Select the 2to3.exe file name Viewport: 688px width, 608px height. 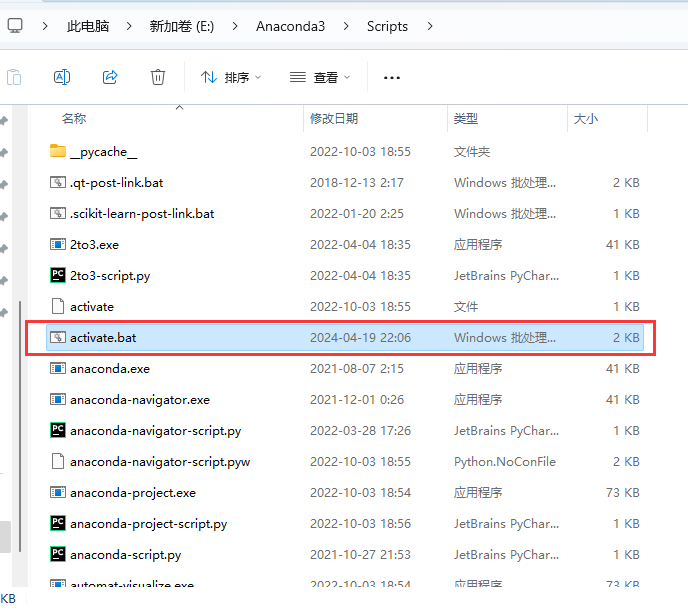(x=94, y=244)
